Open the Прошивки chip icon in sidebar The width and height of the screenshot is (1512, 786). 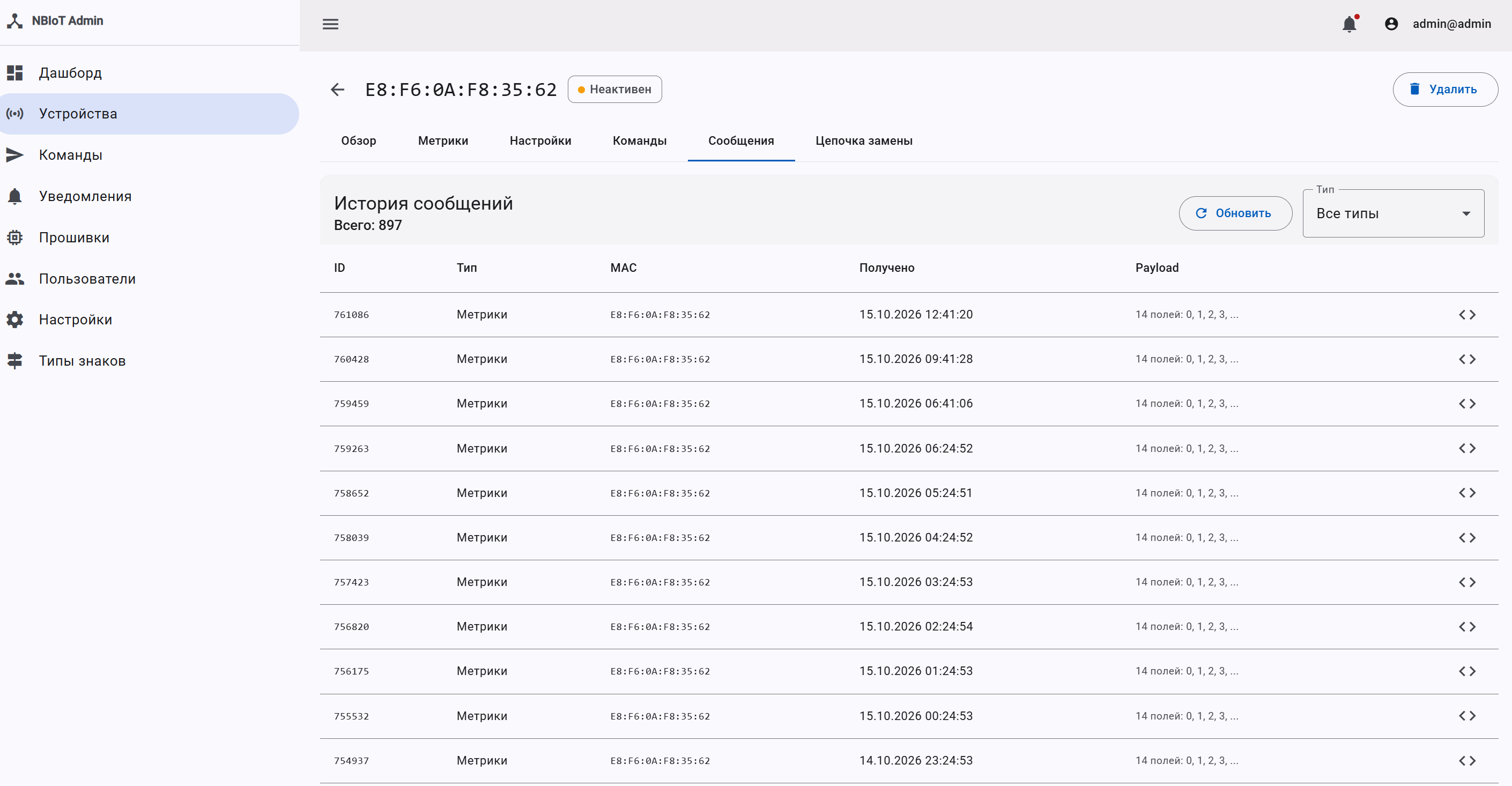pos(14,237)
